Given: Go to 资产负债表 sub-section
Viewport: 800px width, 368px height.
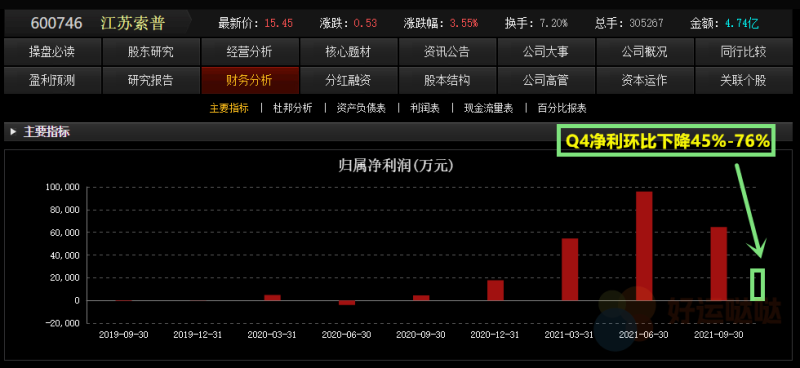Looking at the screenshot, I should (x=361, y=108).
